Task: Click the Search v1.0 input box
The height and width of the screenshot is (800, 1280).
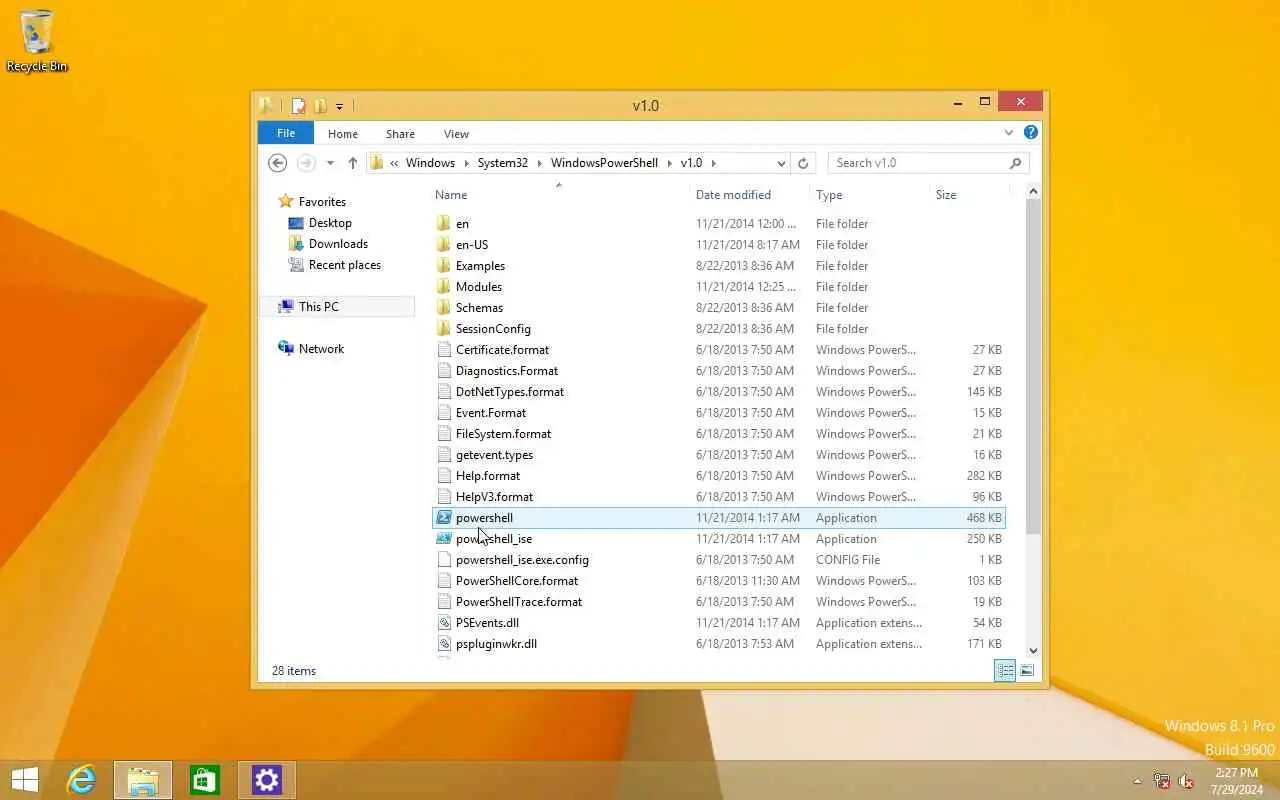Action: click(x=918, y=163)
